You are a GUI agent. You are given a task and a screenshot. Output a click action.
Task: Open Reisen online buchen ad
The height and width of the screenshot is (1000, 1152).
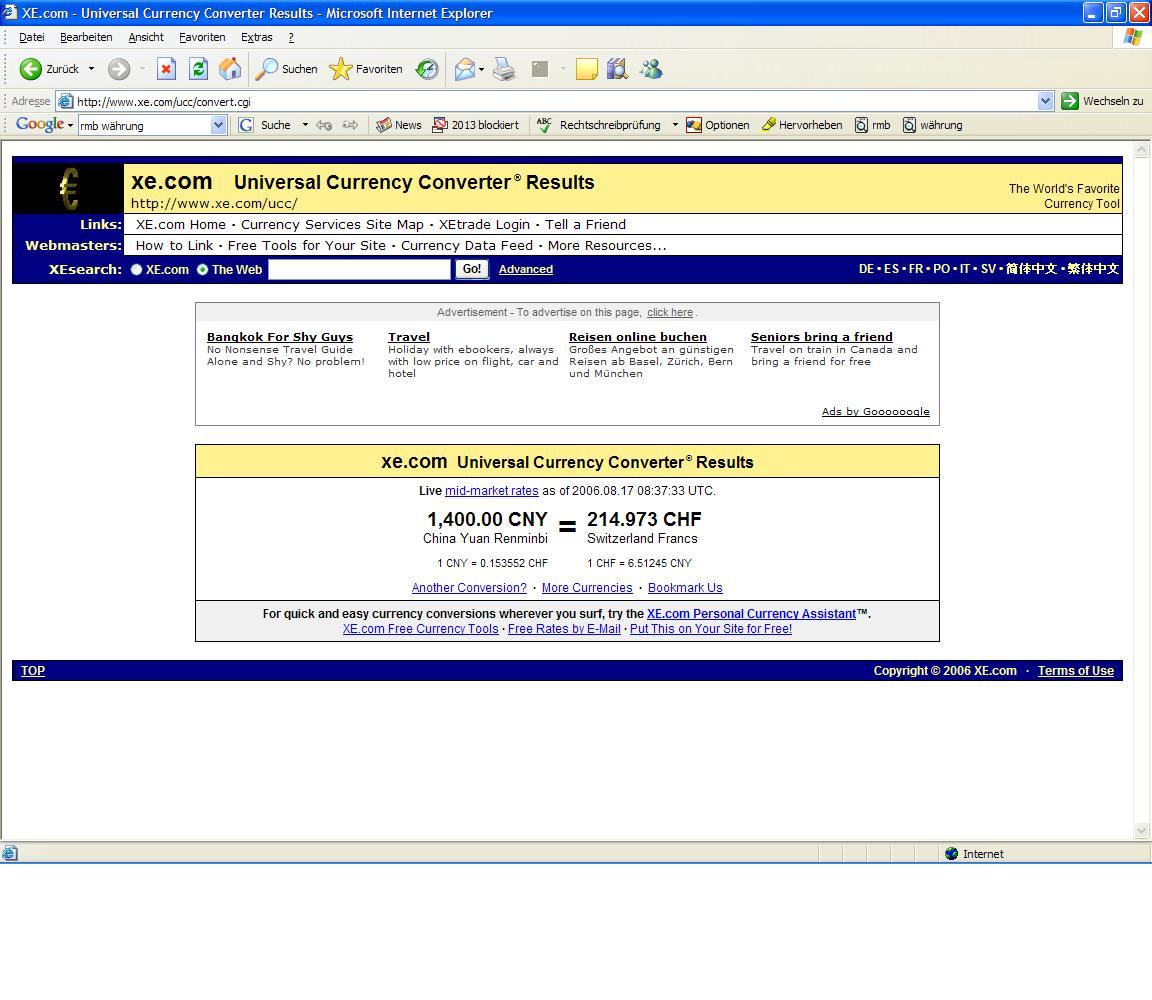point(638,337)
